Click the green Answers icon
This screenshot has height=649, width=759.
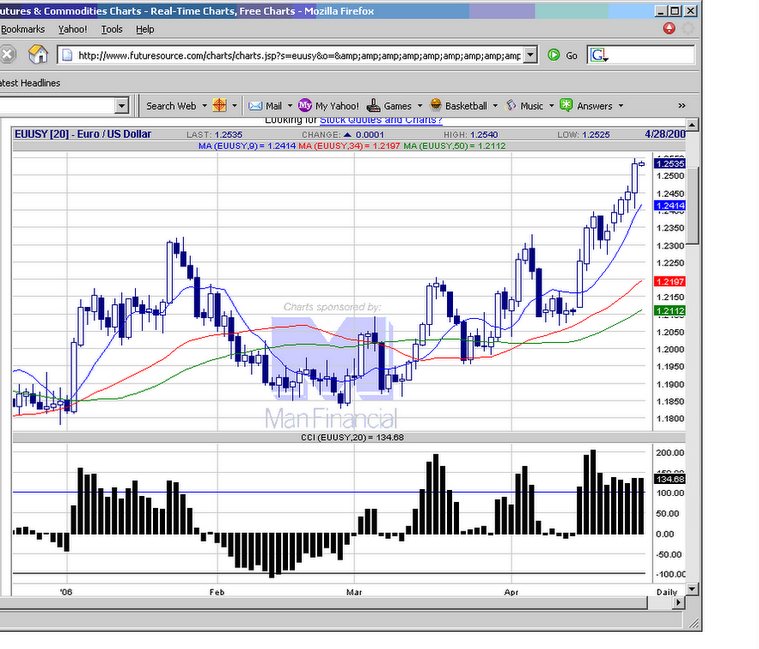[566, 105]
